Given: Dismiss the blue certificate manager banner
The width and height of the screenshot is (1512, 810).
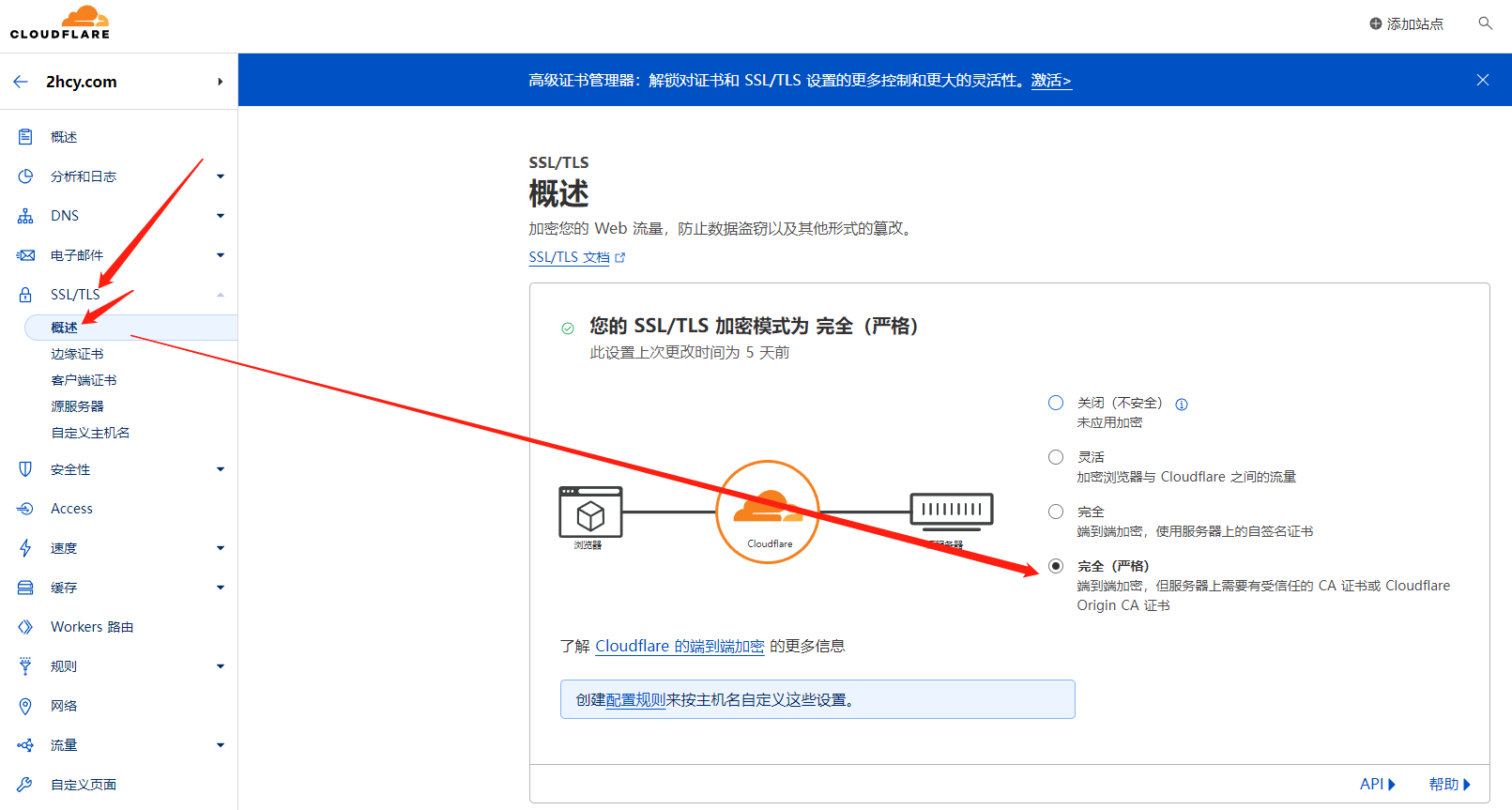Looking at the screenshot, I should 1482,80.
